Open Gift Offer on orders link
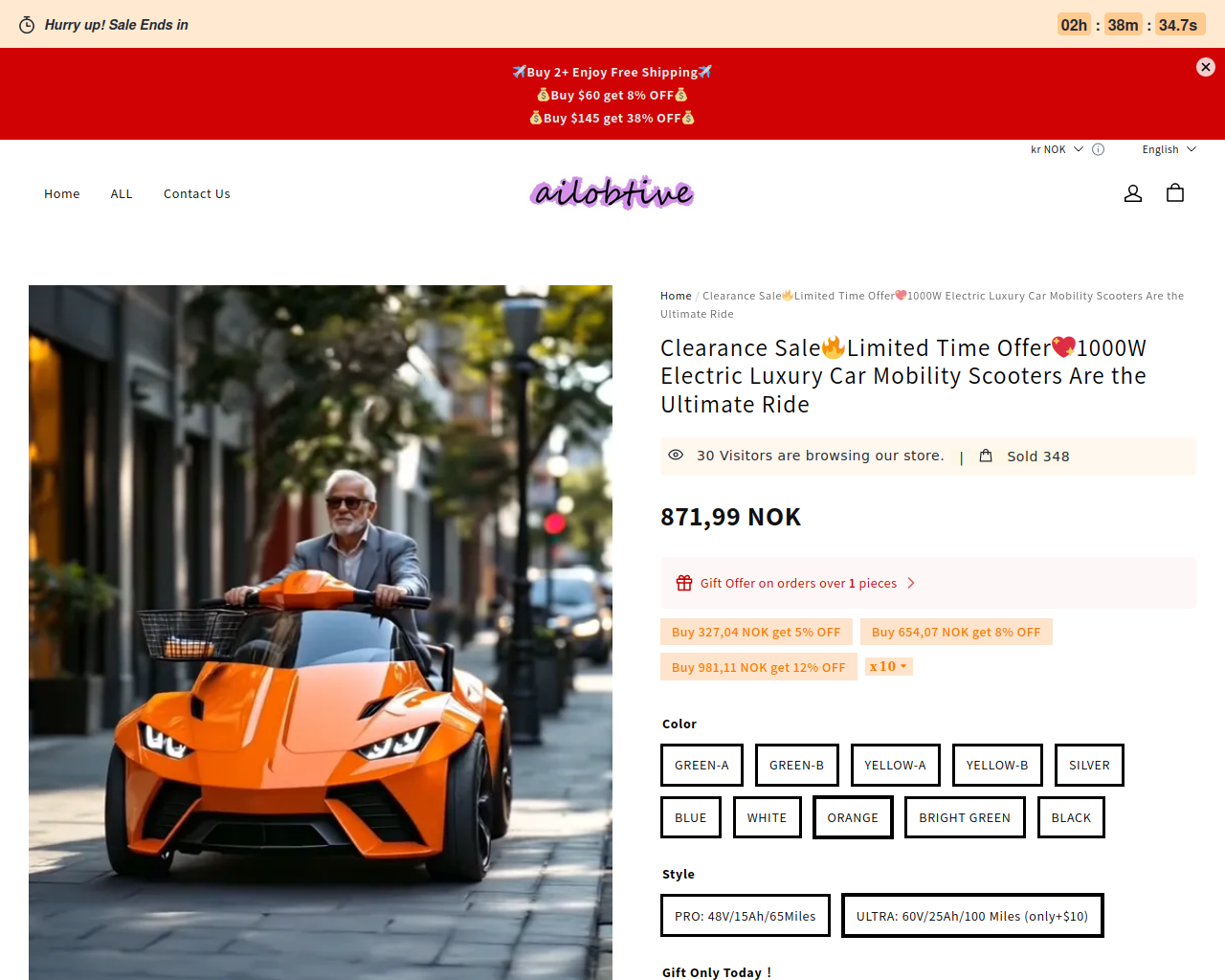 pos(798,583)
